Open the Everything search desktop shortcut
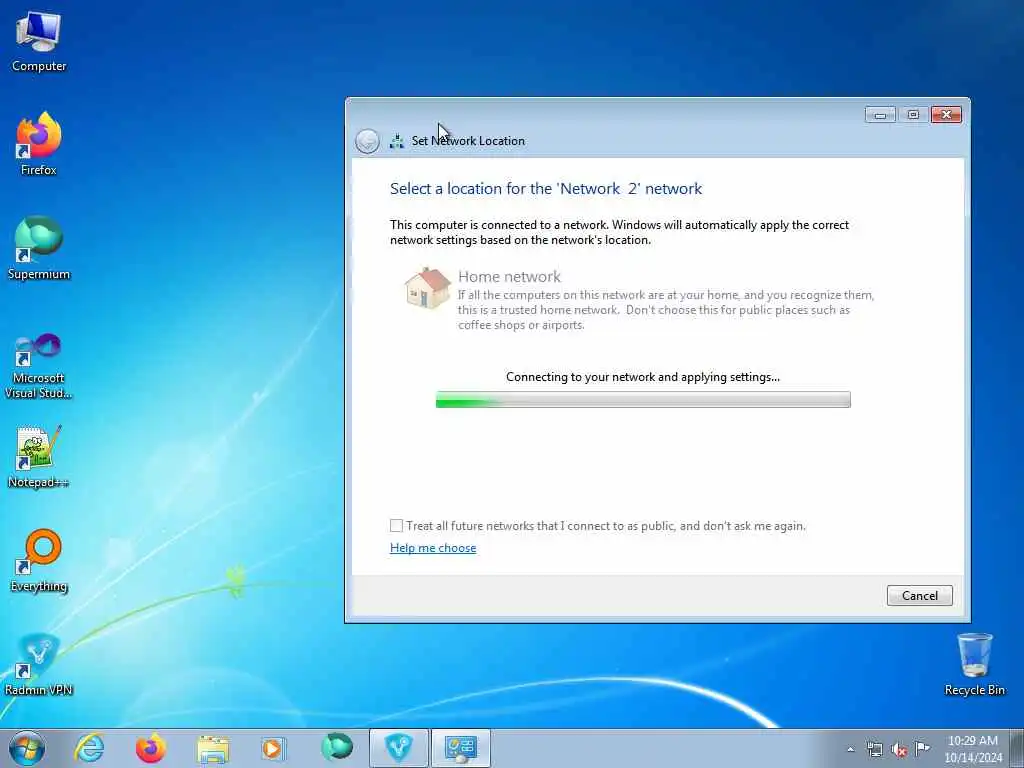 tap(39, 560)
